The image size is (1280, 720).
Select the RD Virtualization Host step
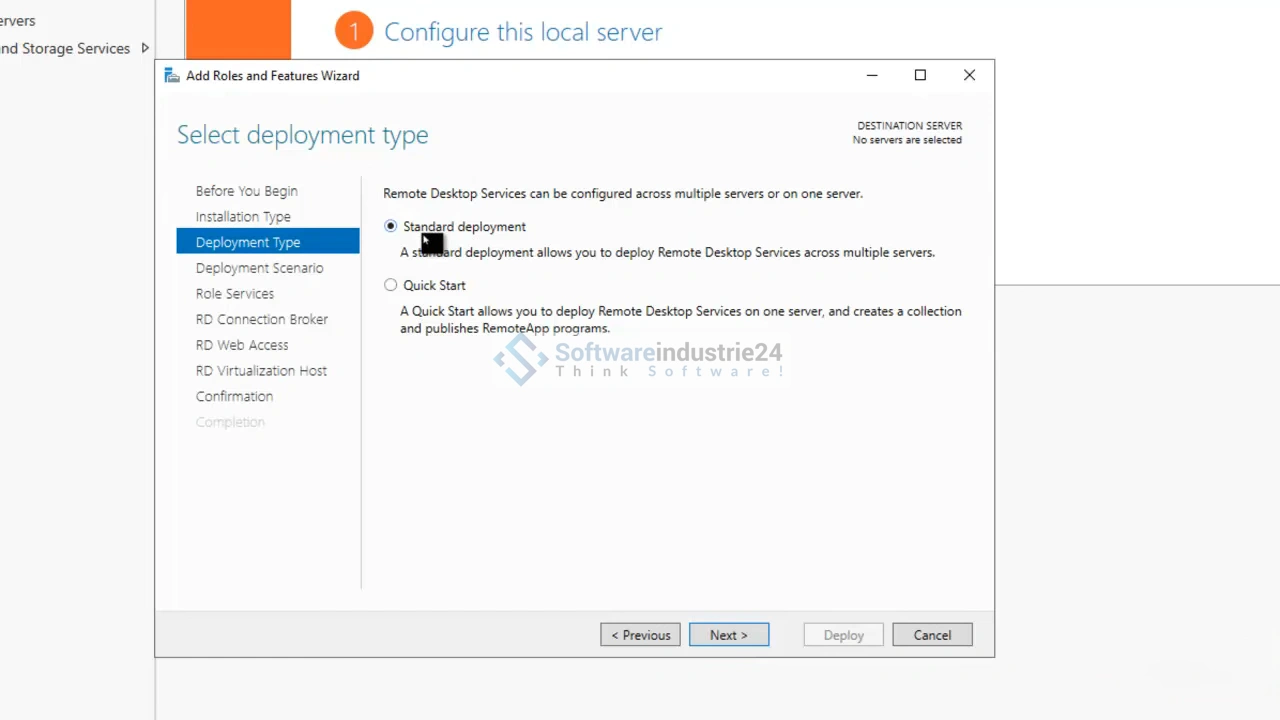[x=261, y=371]
